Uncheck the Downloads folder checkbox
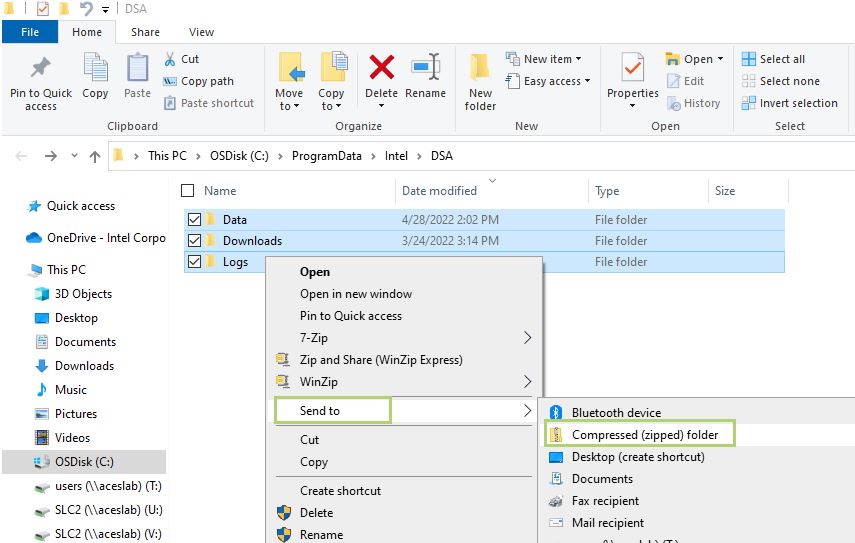The width and height of the screenshot is (855, 543). (x=194, y=240)
